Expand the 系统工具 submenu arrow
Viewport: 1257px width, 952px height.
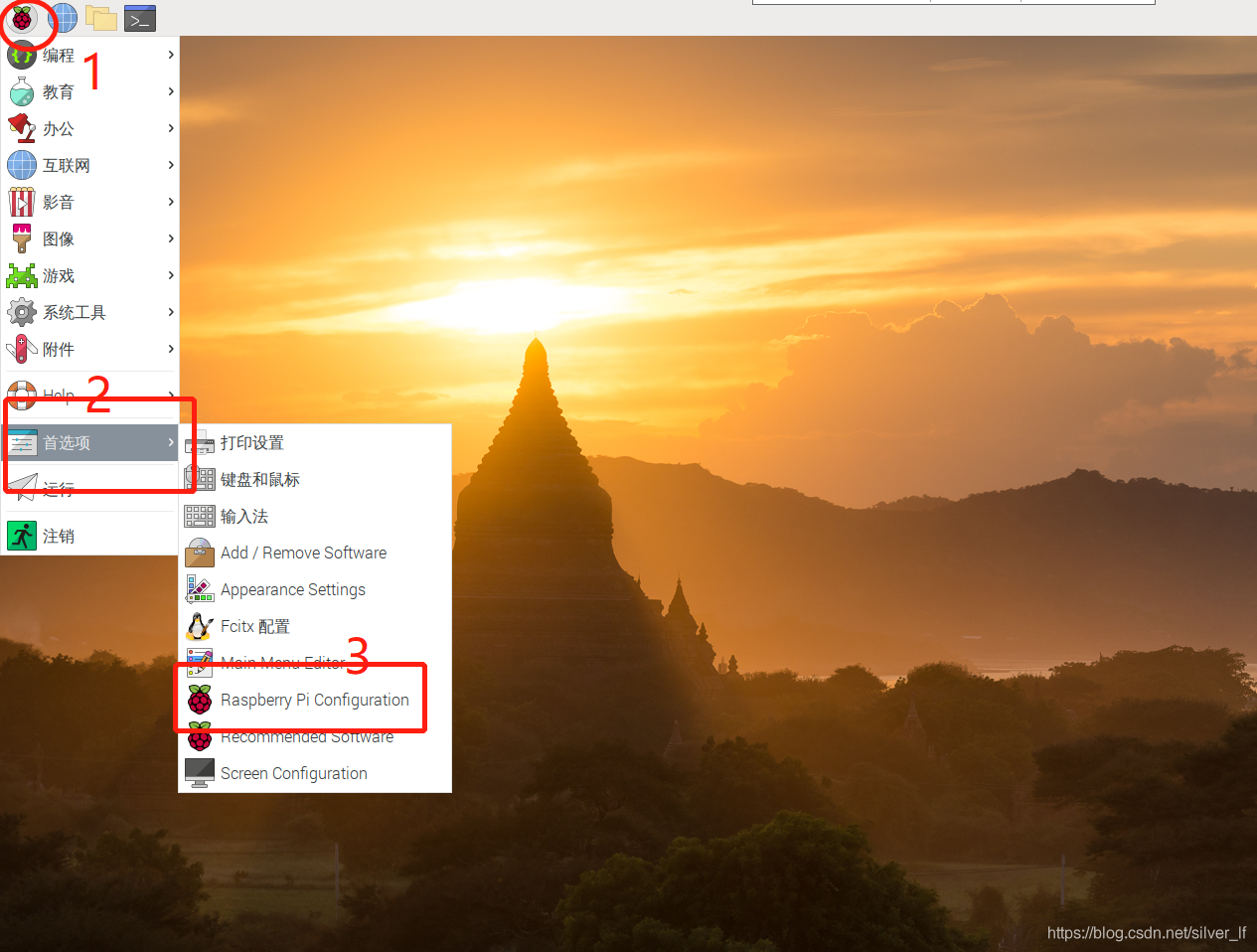(171, 312)
